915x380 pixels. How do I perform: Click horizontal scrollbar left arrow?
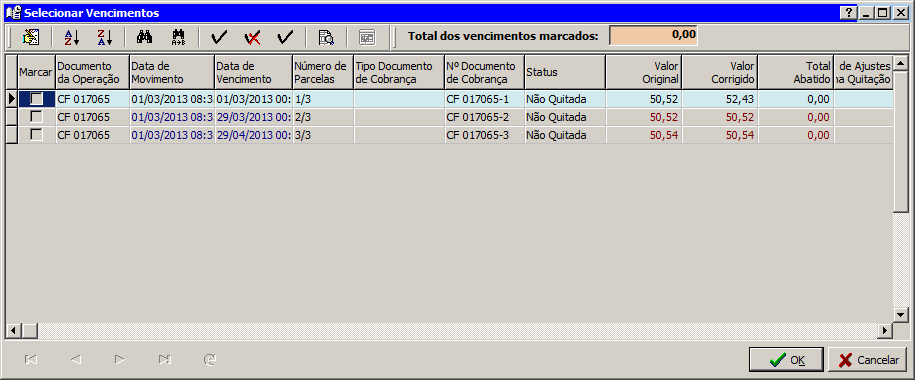(x=12, y=330)
